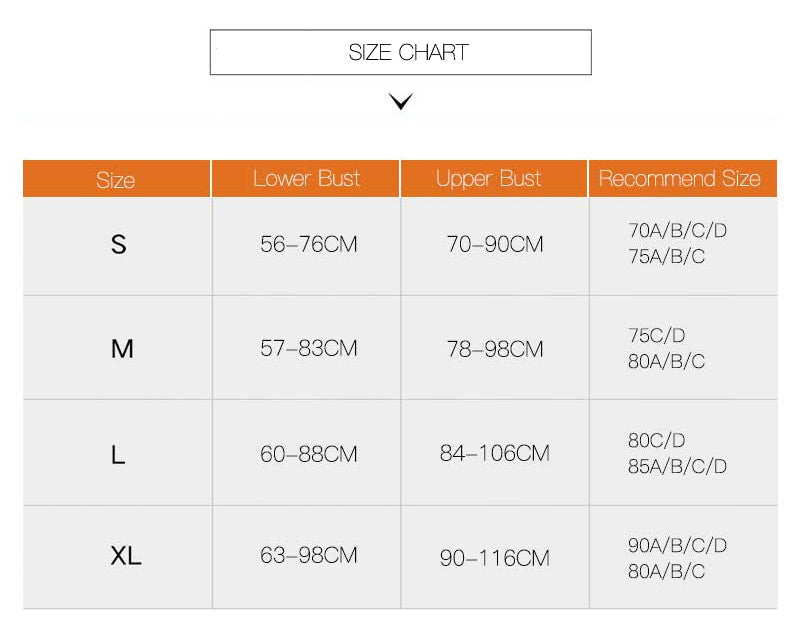This screenshot has height=635, width=800.
Task: Click the 57–83CM lower bust cell
Action: [308, 349]
